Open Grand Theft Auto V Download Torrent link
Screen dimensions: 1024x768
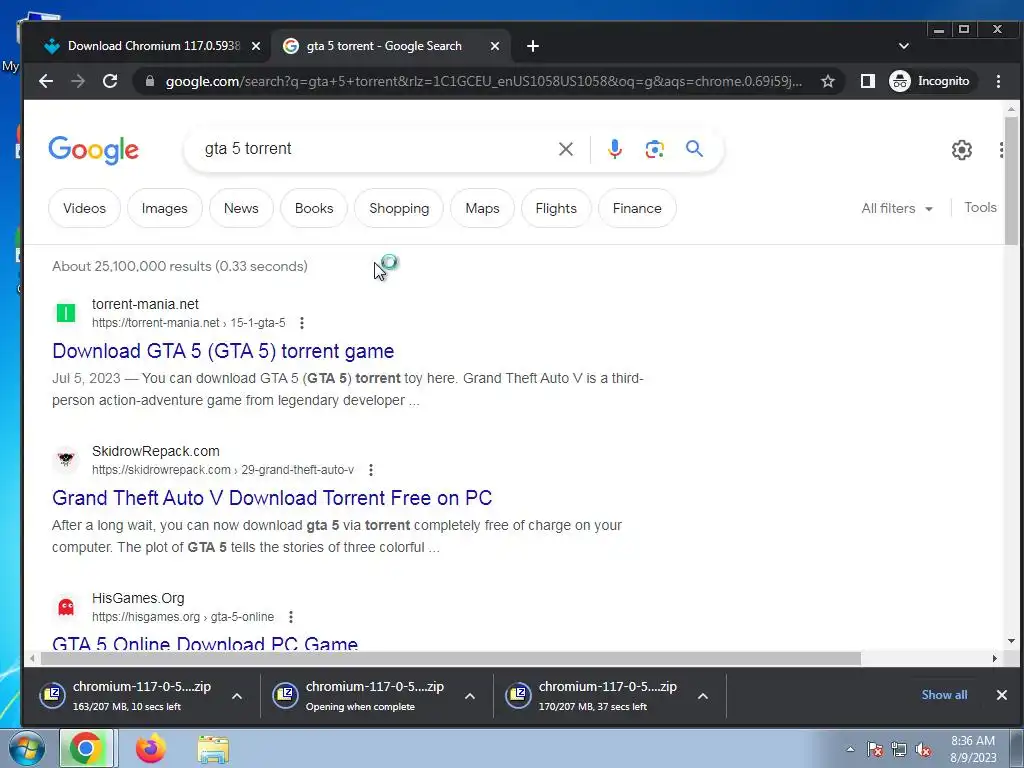click(x=272, y=498)
